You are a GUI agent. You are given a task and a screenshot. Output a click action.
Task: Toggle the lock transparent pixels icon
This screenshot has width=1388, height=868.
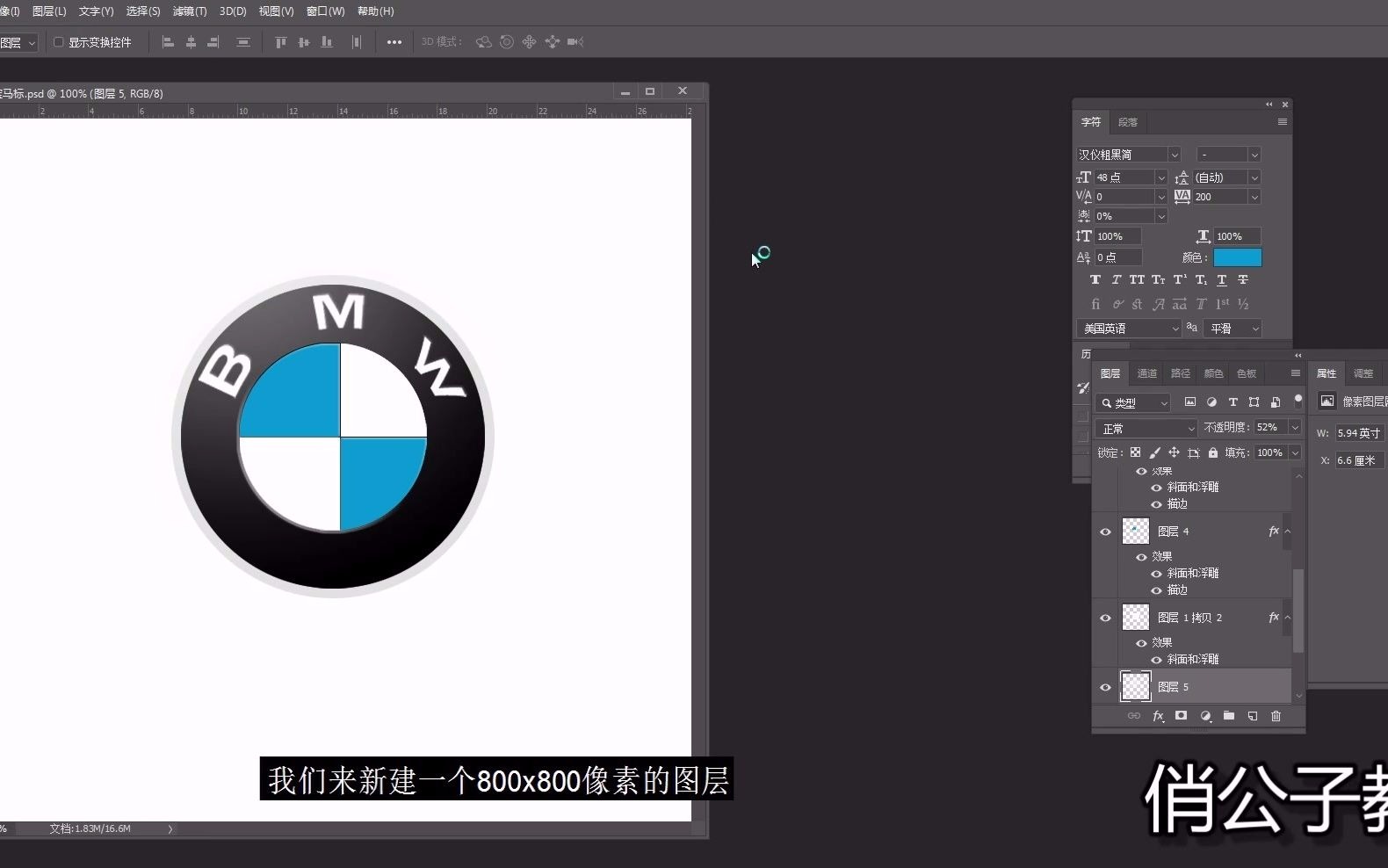1136,452
